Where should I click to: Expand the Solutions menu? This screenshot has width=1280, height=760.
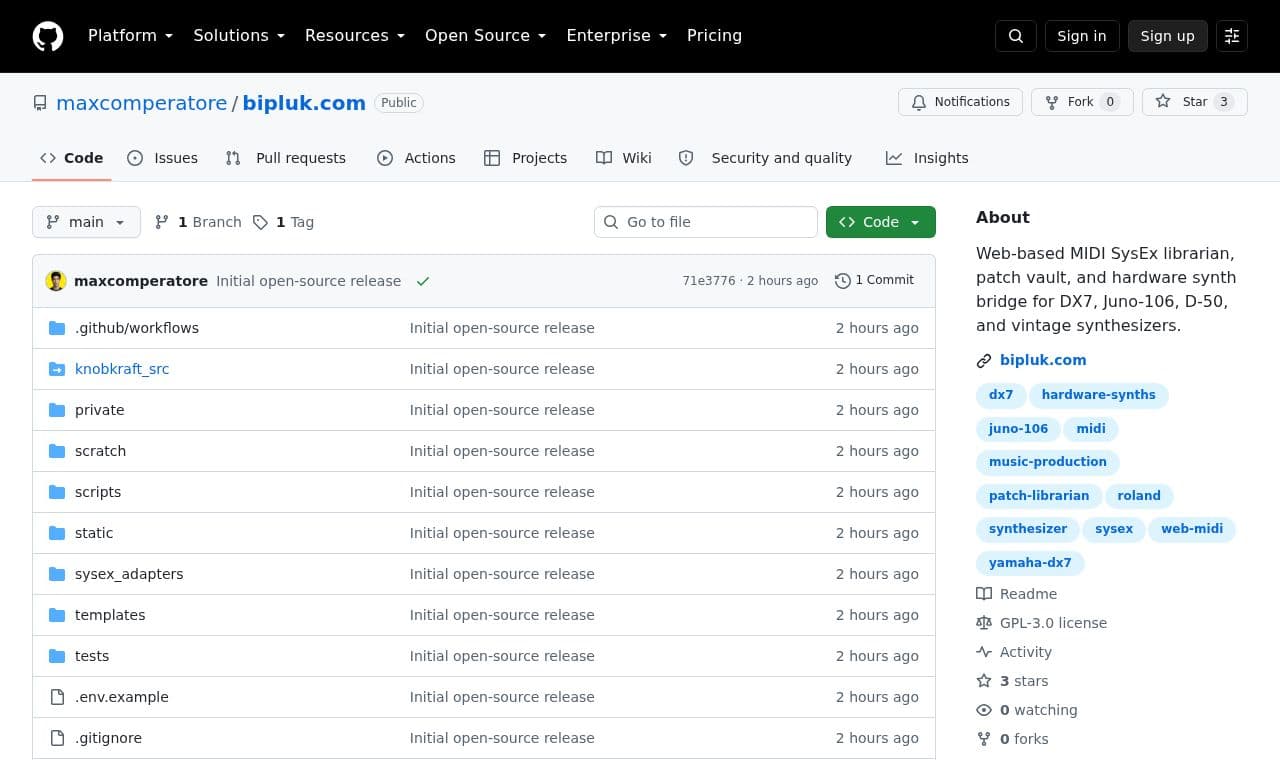pos(239,36)
